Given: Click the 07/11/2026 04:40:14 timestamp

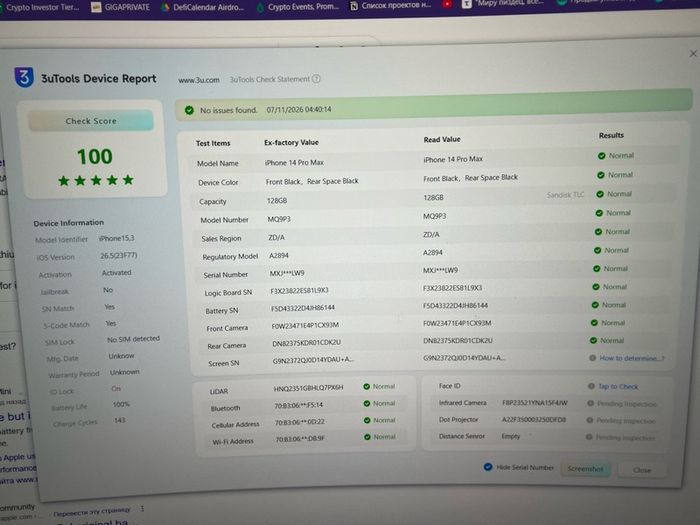Looking at the screenshot, I should click(299, 110).
